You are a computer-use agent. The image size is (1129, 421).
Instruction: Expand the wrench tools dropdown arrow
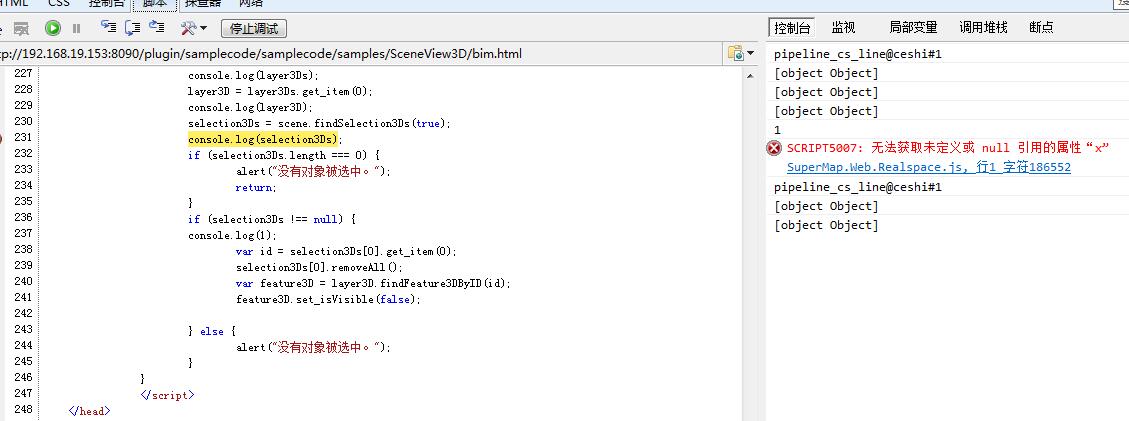click(203, 29)
